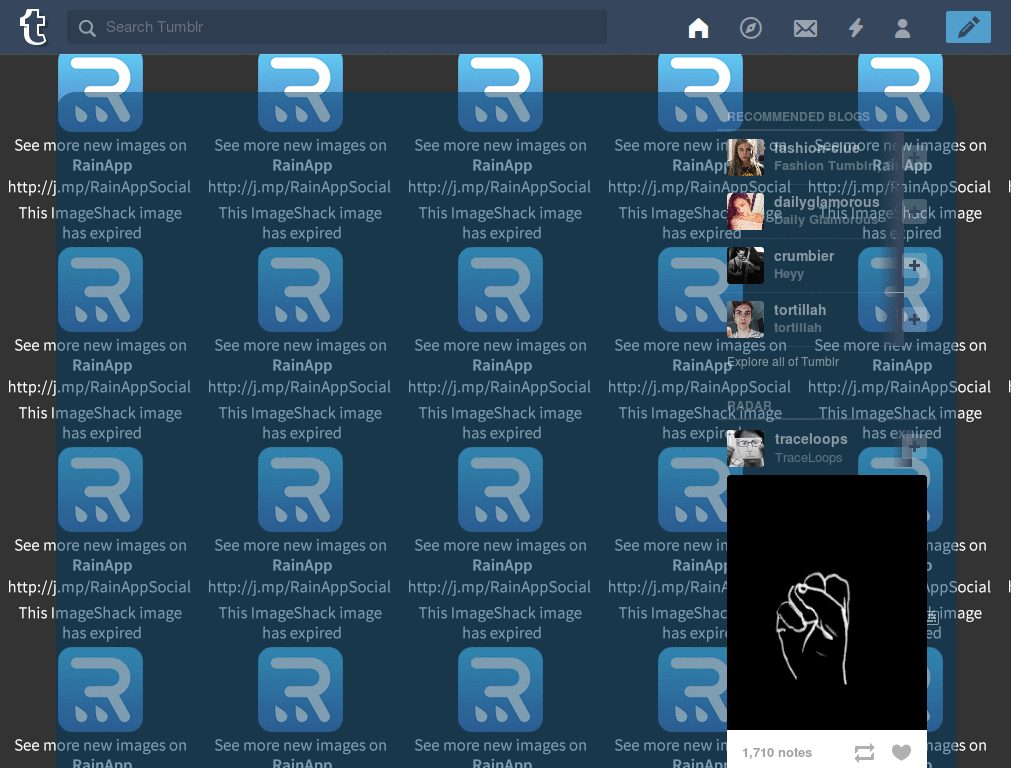Open traceloops avatar in Radar
This screenshot has width=1024, height=768.
745,448
